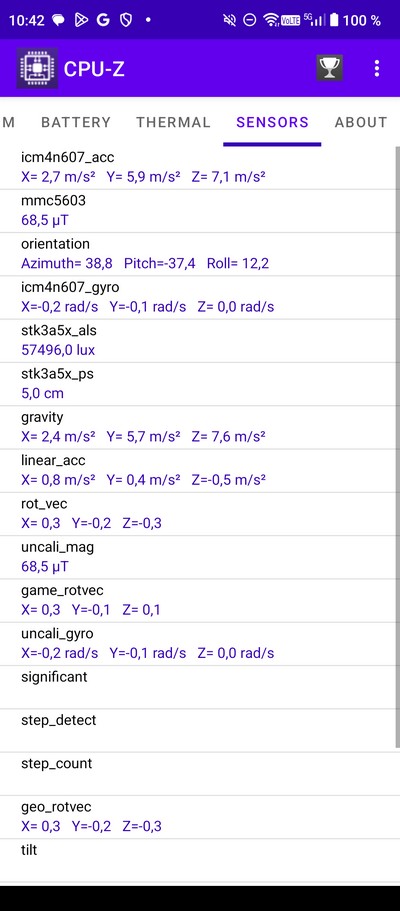Switch to the Thermal tab
This screenshot has width=400, height=911.
coord(173,122)
